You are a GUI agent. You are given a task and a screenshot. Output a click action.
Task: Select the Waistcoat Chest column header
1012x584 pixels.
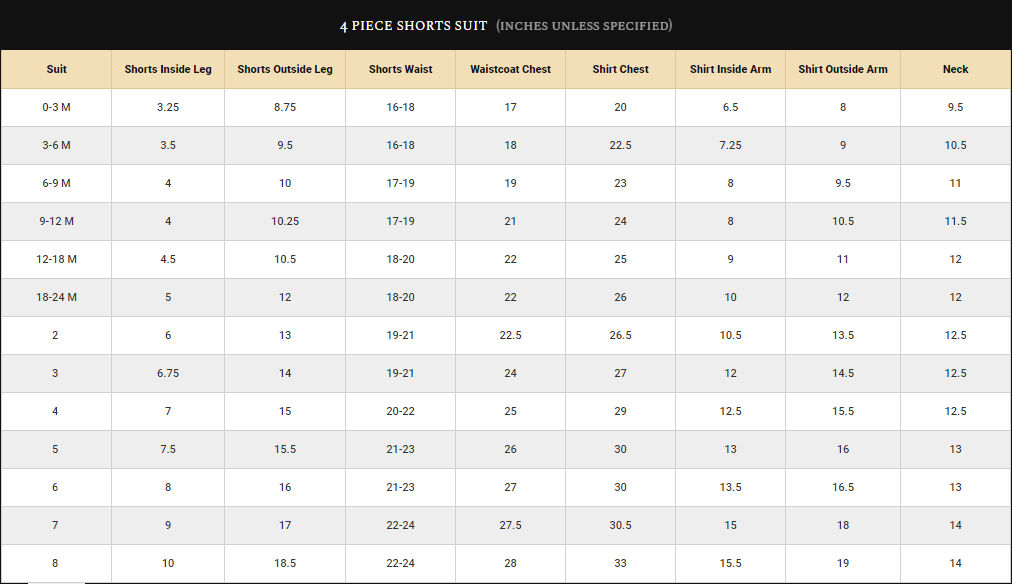pyautogui.click(x=510, y=69)
